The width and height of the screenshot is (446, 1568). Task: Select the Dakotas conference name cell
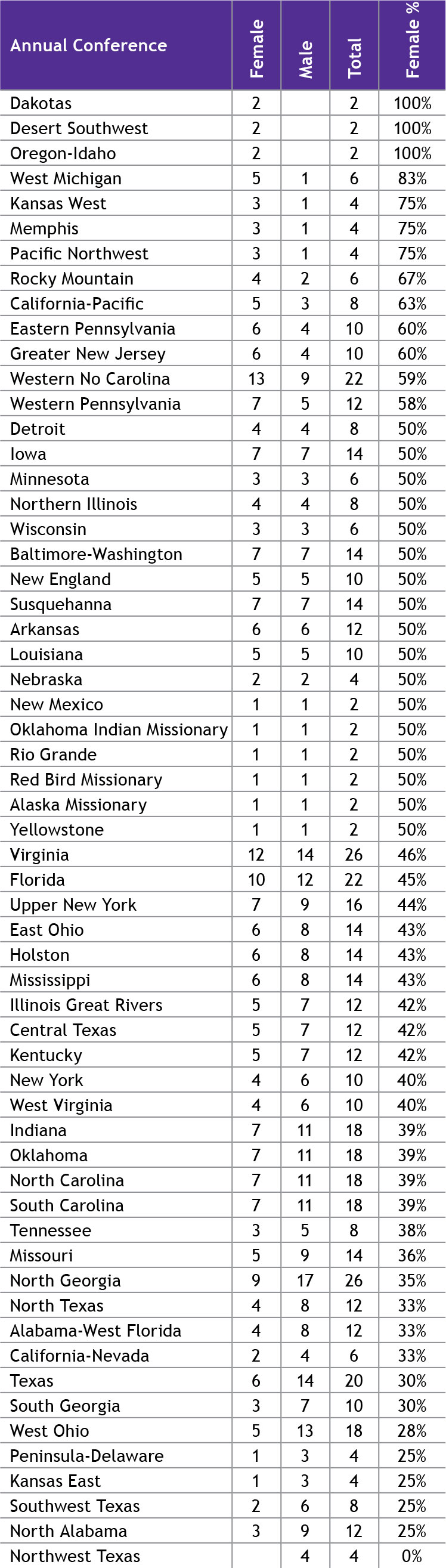point(41,103)
